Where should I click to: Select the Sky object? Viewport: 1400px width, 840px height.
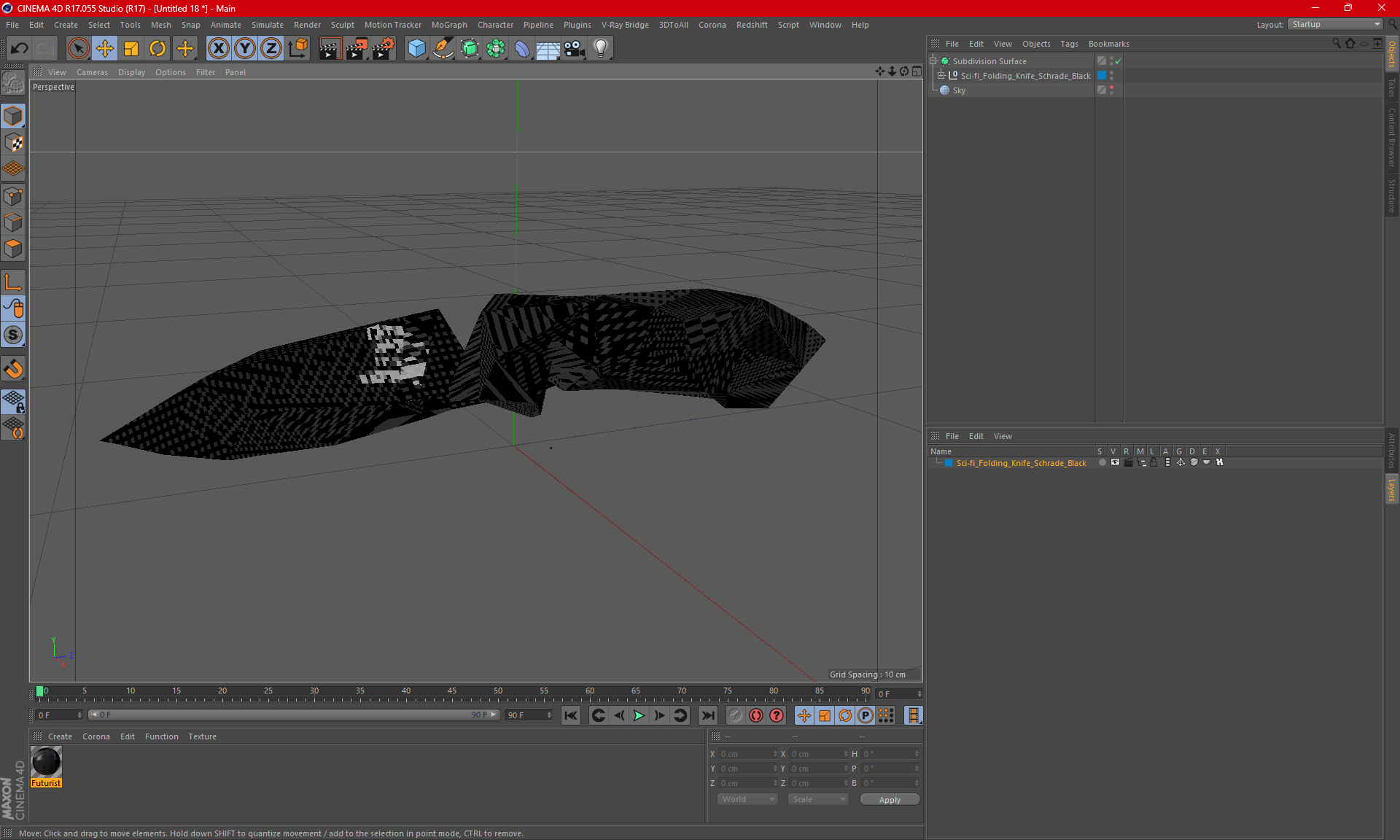point(959,90)
